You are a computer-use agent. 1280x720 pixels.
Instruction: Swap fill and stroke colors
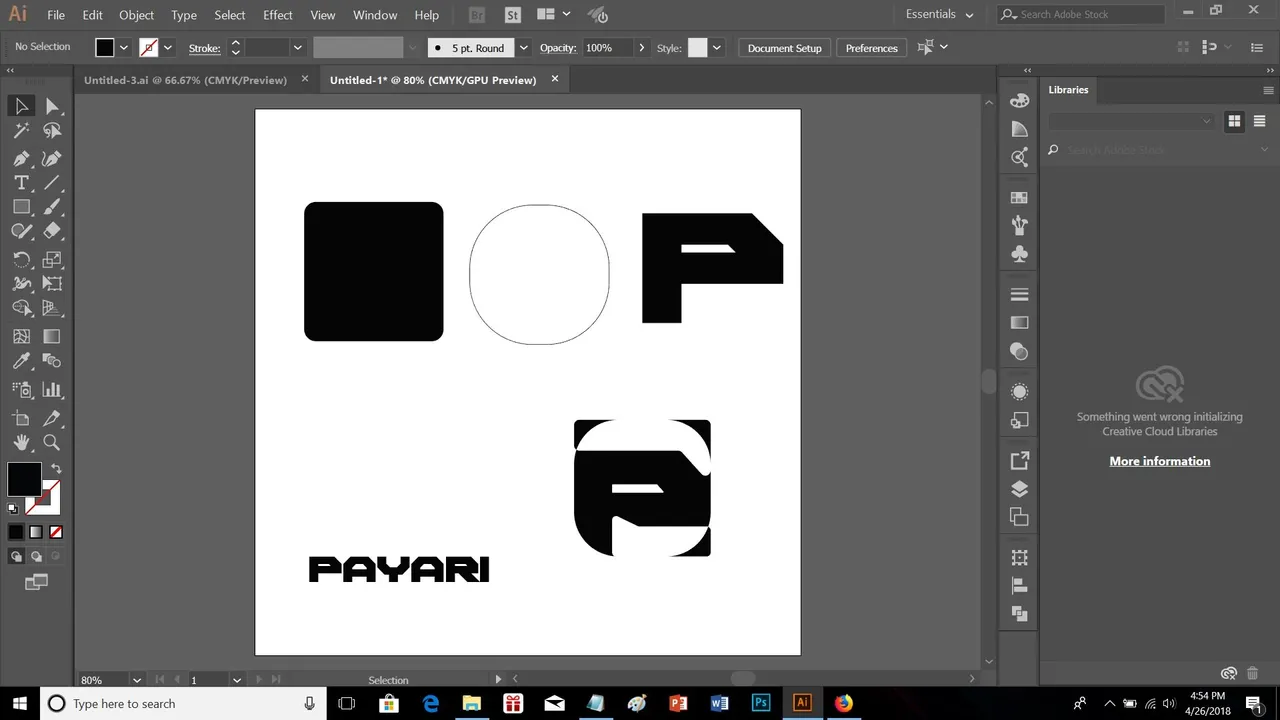(x=56, y=468)
